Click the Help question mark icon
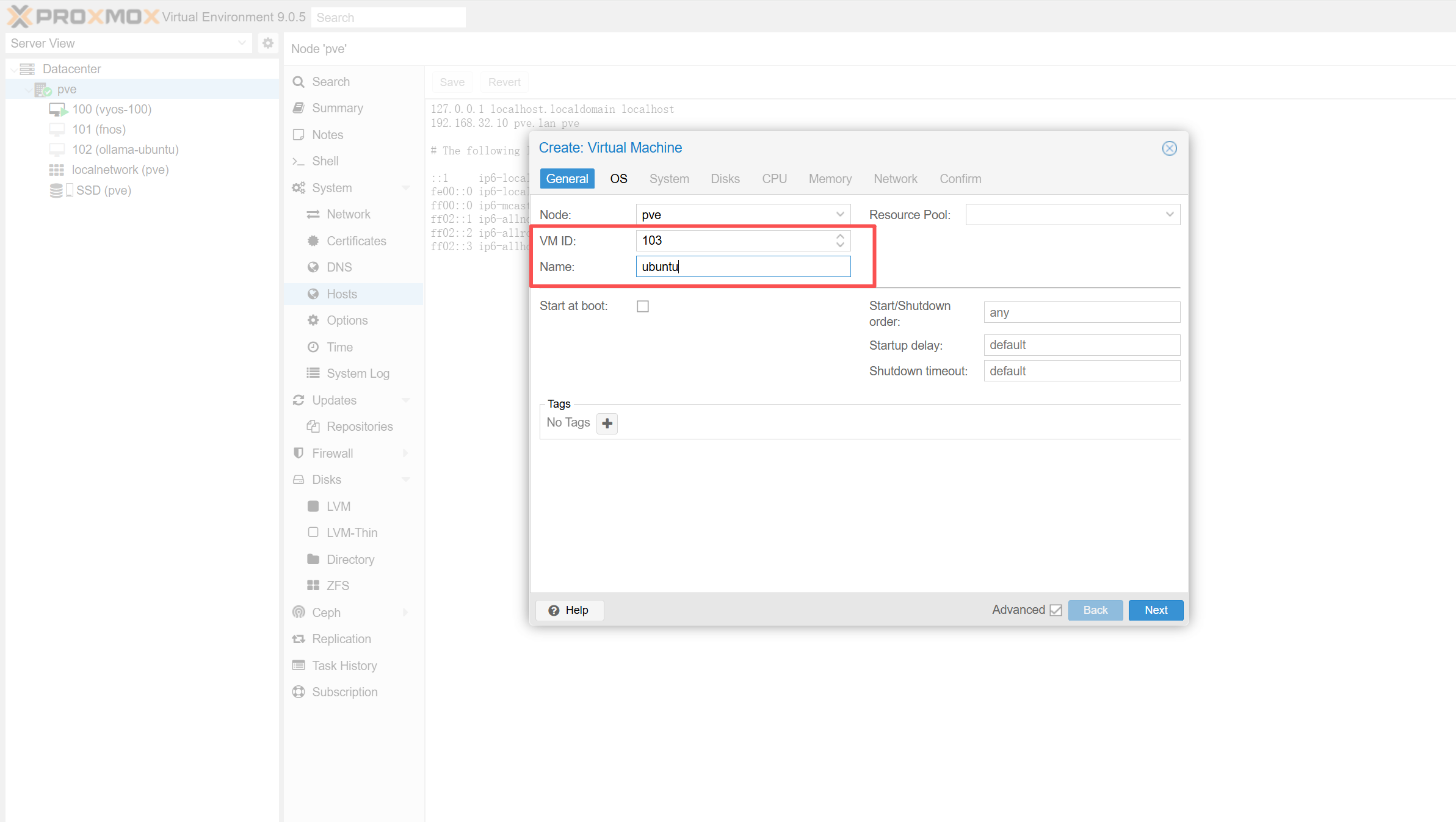Screen dimensions: 1456x822 [x=554, y=610]
